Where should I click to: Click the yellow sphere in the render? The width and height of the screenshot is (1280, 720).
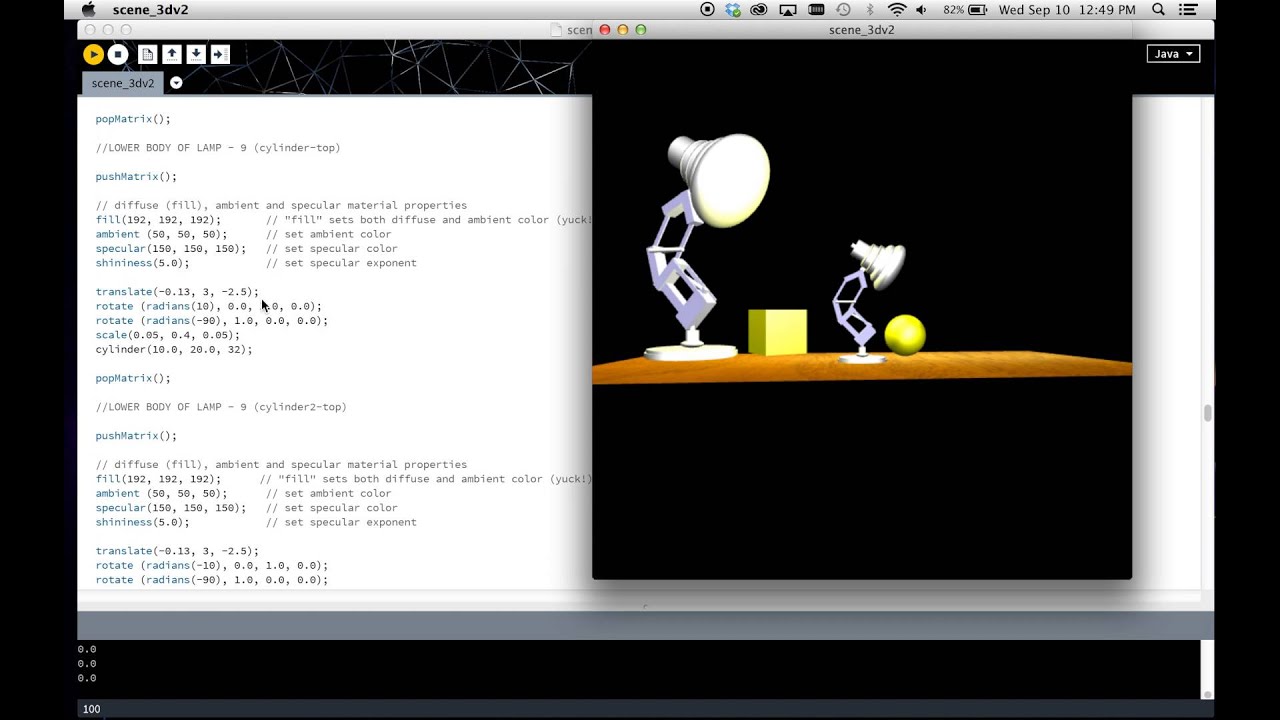(905, 335)
